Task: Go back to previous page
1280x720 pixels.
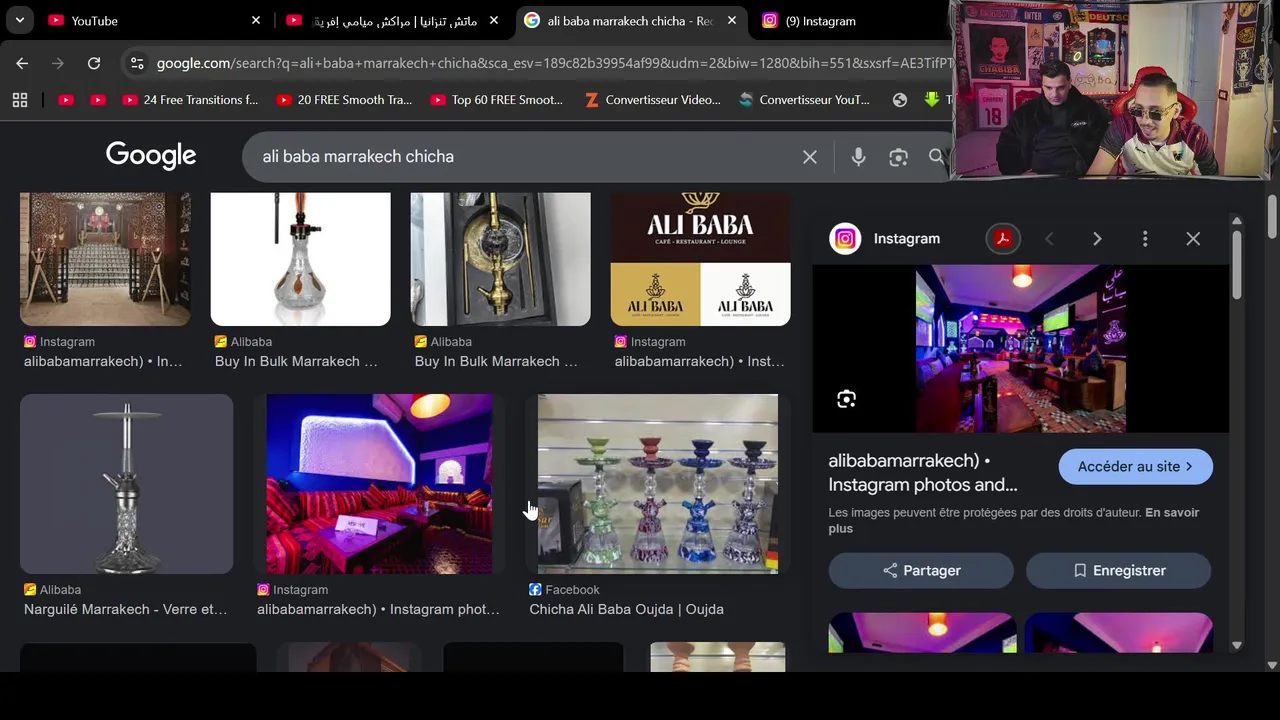Action: [22, 63]
